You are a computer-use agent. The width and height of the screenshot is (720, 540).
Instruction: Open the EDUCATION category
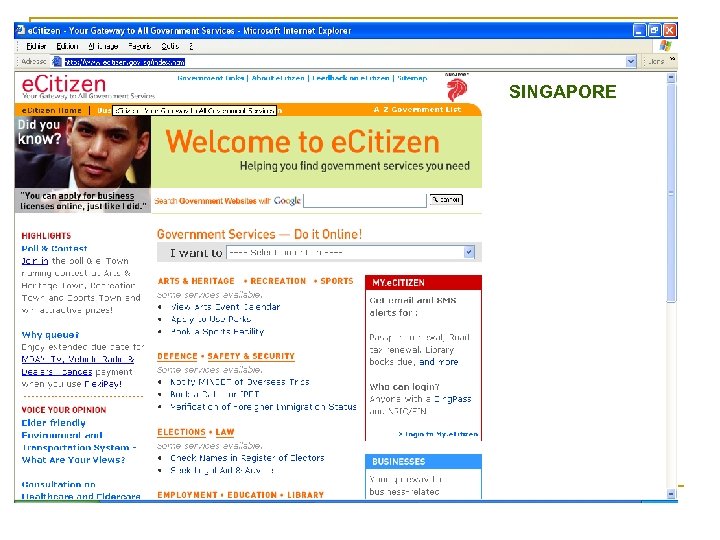pos(252,495)
